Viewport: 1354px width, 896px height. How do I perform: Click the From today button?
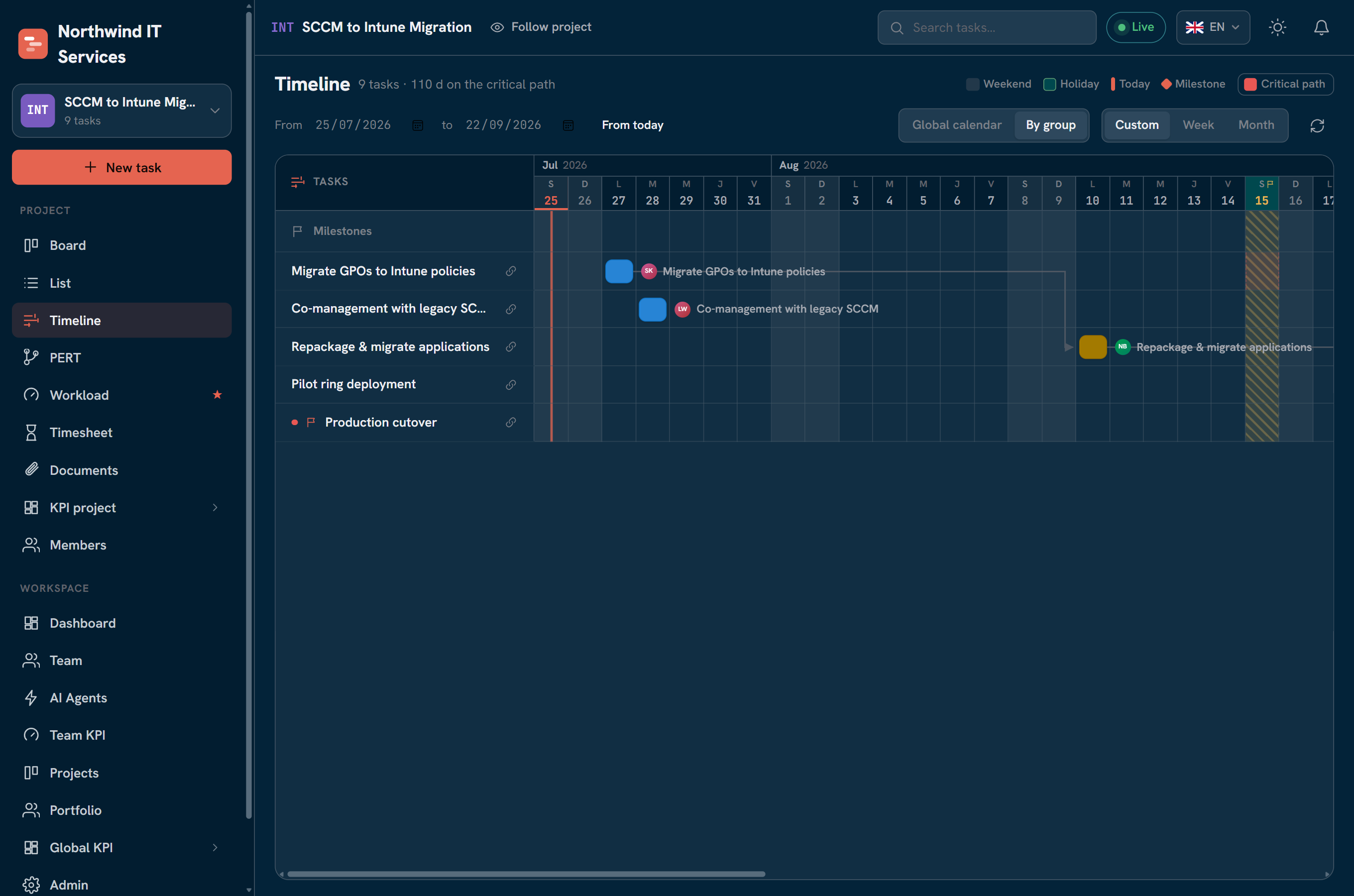[x=632, y=125]
